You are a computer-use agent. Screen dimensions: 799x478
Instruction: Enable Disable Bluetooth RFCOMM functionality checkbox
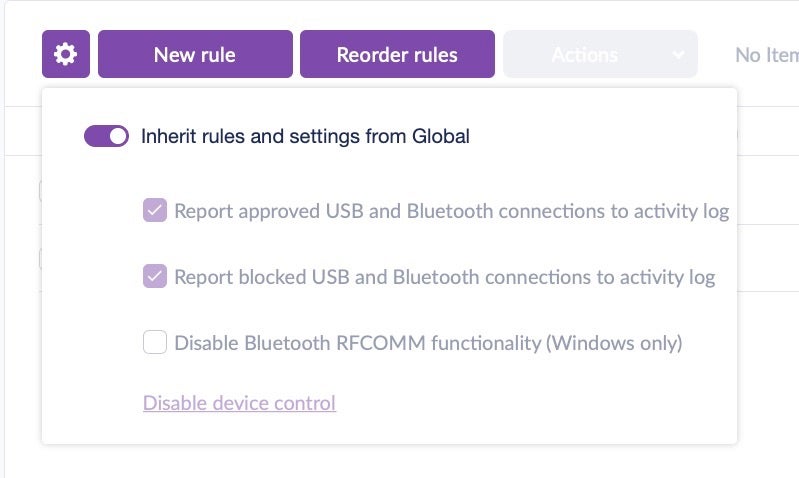pyautogui.click(x=154, y=343)
